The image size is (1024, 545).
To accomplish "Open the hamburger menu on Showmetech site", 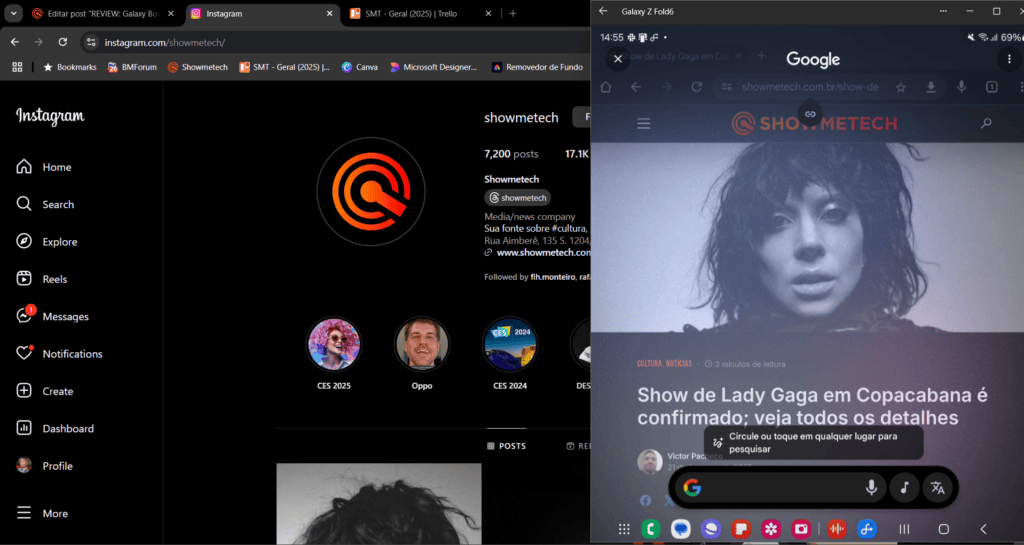I will [x=644, y=123].
